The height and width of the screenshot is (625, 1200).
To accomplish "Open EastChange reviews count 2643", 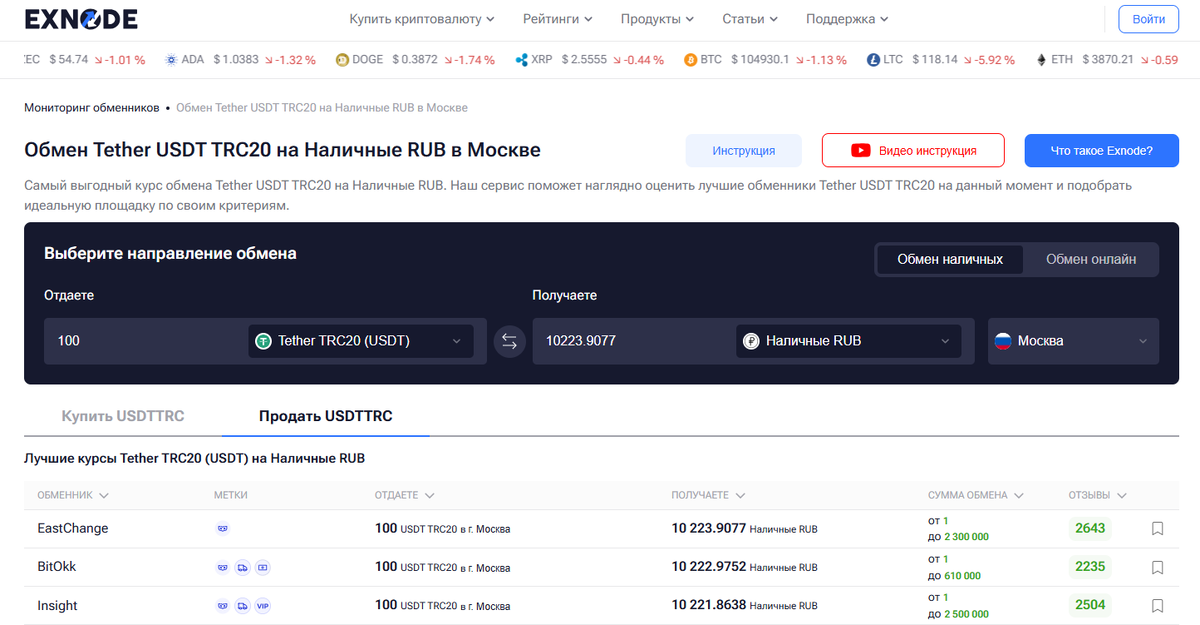I will pos(1090,528).
